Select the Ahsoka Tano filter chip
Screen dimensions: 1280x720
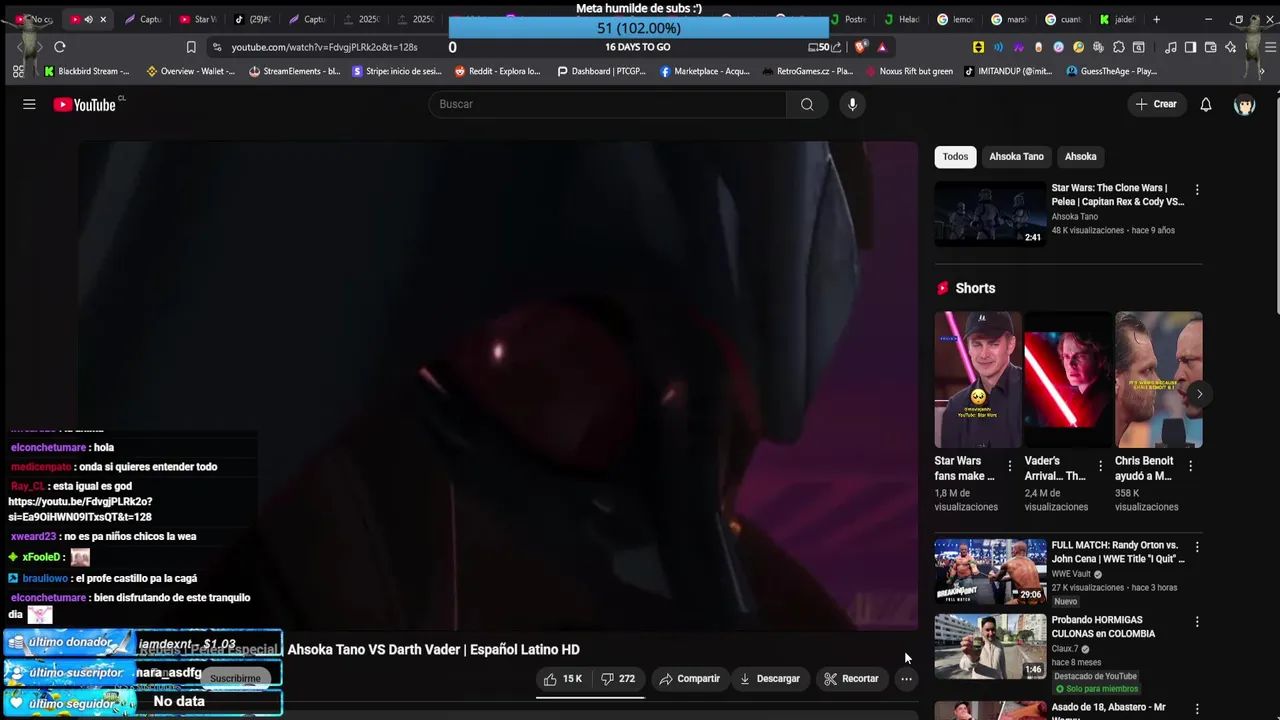(x=1016, y=157)
